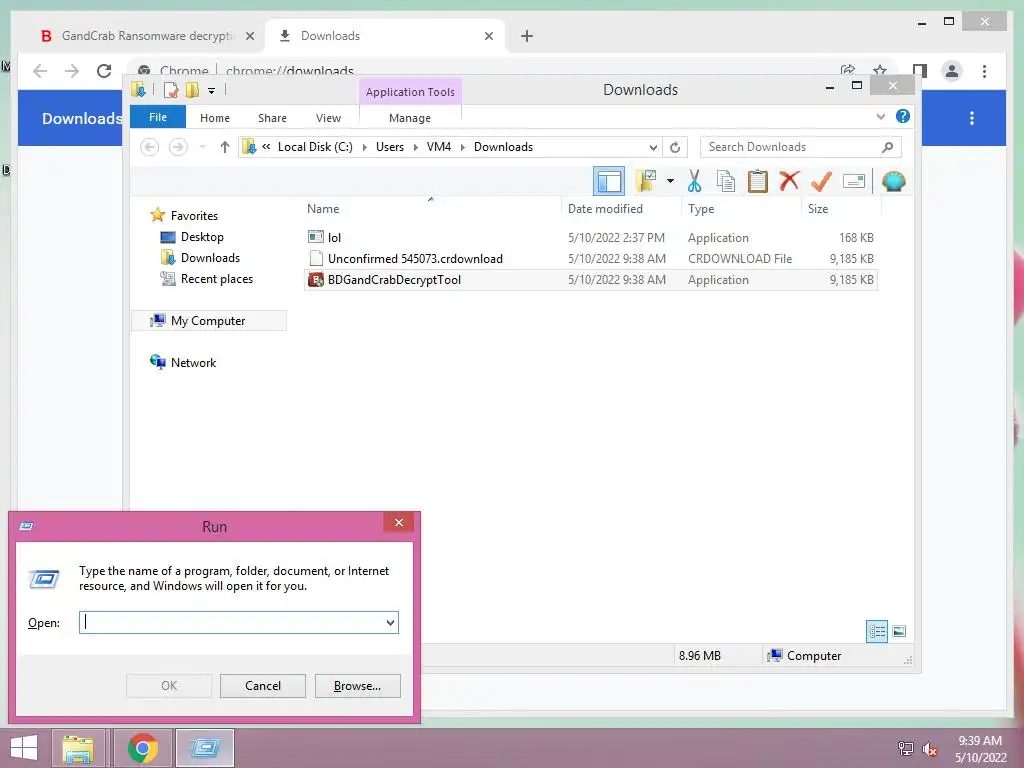This screenshot has width=1024, height=768.
Task: Click the red X Delete icon
Action: point(789,180)
